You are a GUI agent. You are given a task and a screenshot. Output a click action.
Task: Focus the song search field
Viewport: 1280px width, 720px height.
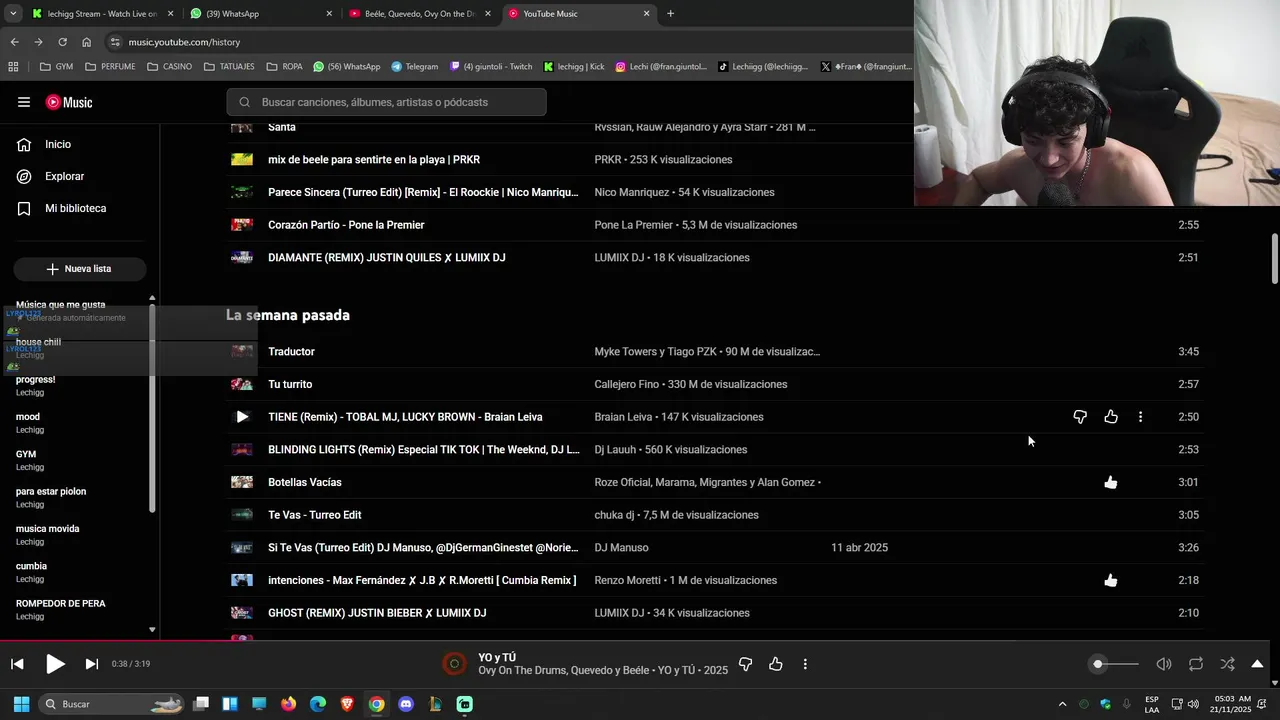(386, 102)
